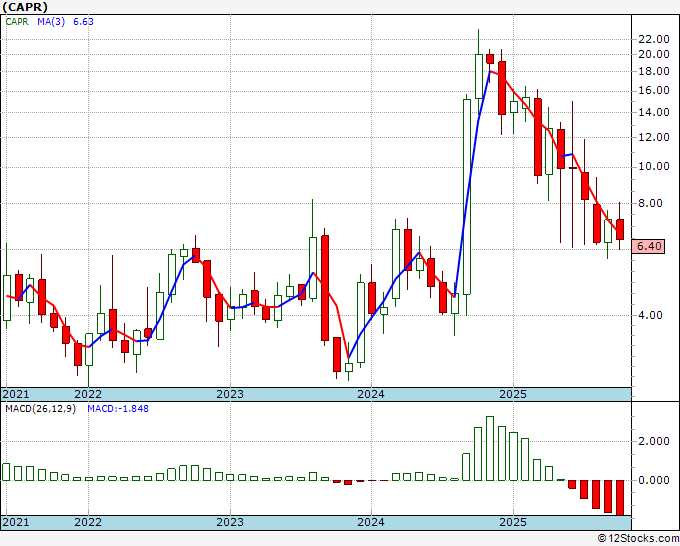Image resolution: width=680 pixels, height=546 pixels.
Task: Click the 12.00 price axis label
Action: pos(654,137)
